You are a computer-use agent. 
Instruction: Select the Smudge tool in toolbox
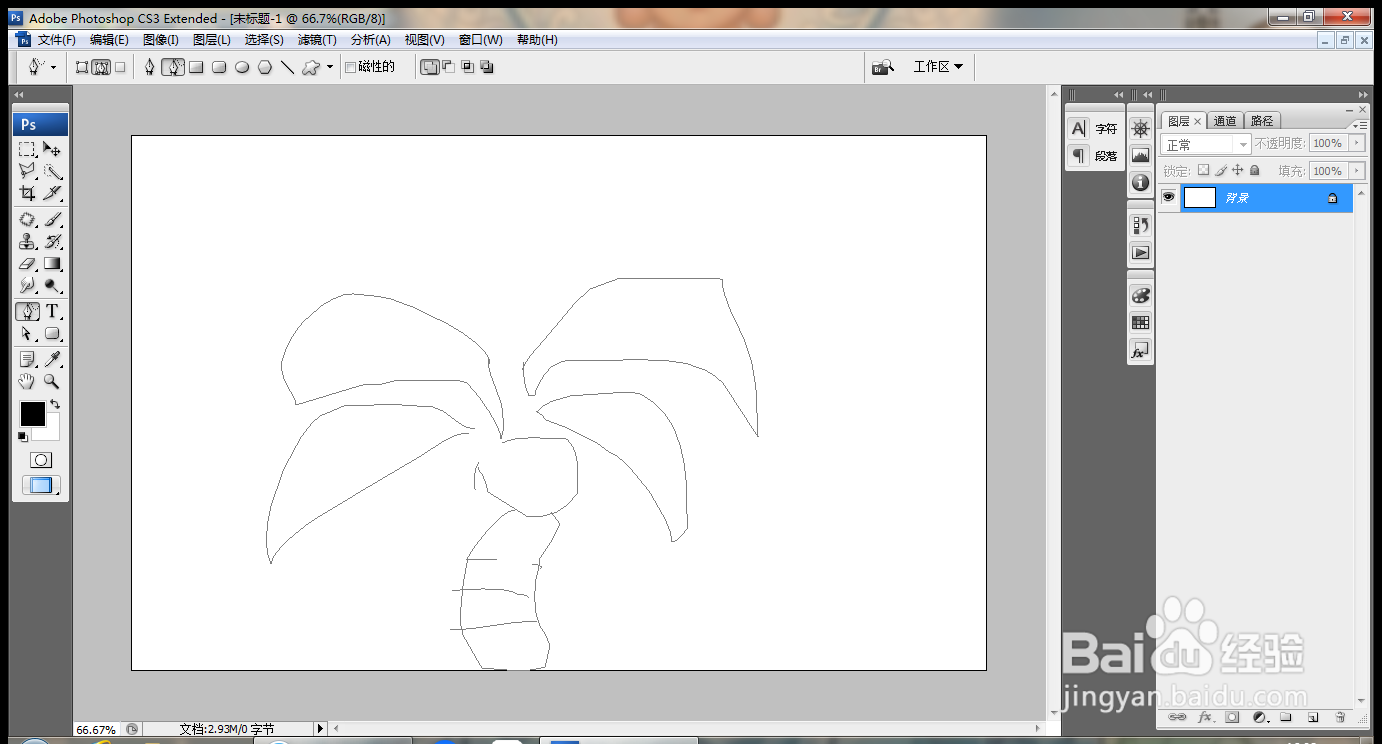pyautogui.click(x=28, y=286)
